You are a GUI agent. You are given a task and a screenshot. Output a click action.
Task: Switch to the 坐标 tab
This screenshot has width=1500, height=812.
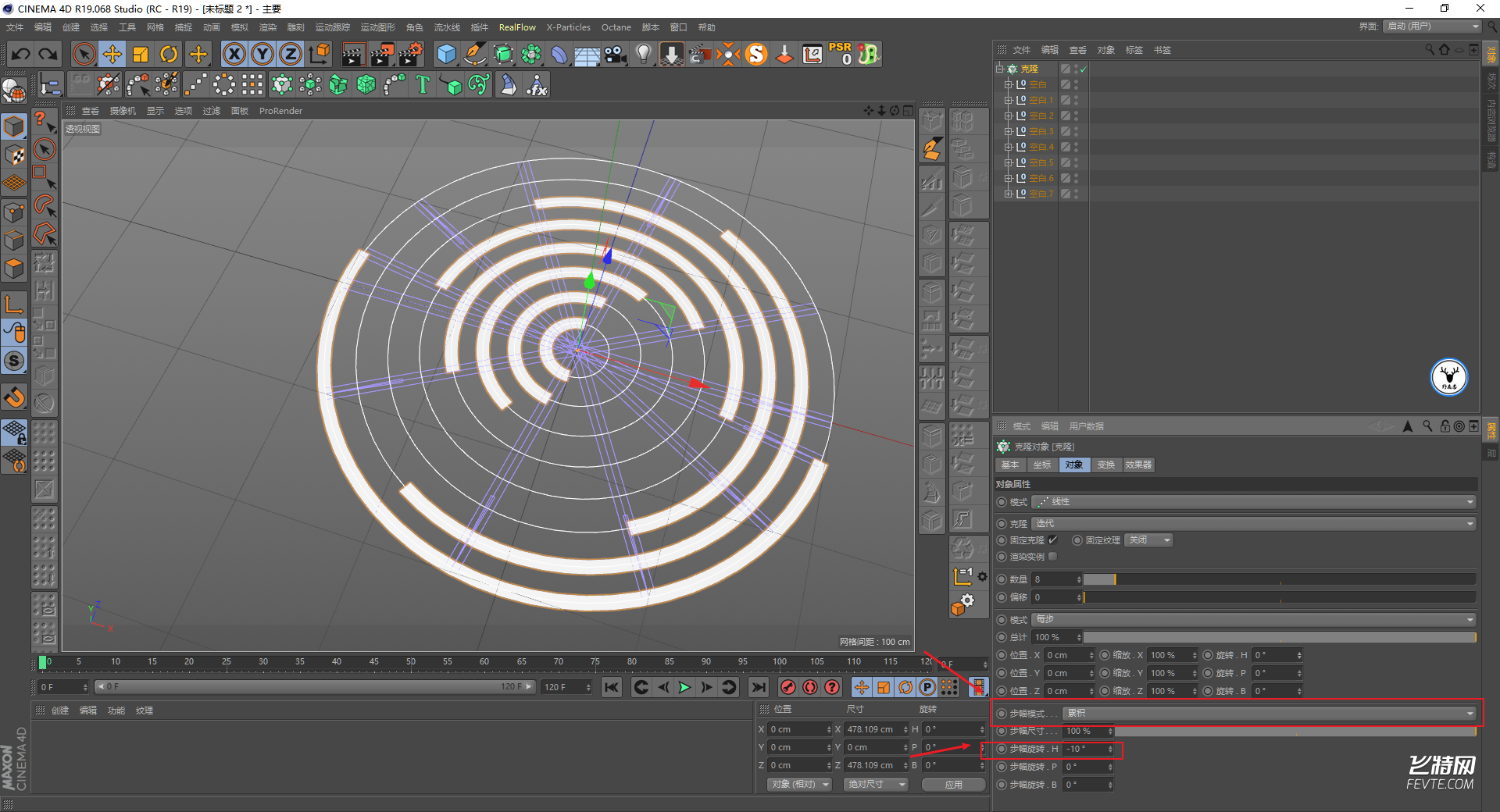(x=1042, y=465)
